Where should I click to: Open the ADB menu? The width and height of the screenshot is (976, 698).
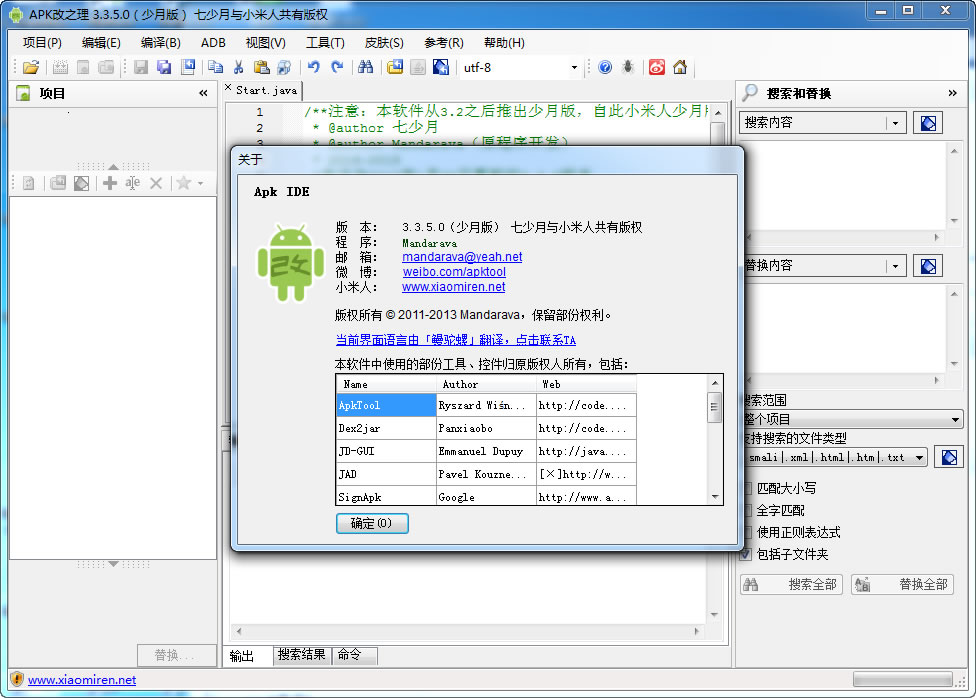[213, 42]
